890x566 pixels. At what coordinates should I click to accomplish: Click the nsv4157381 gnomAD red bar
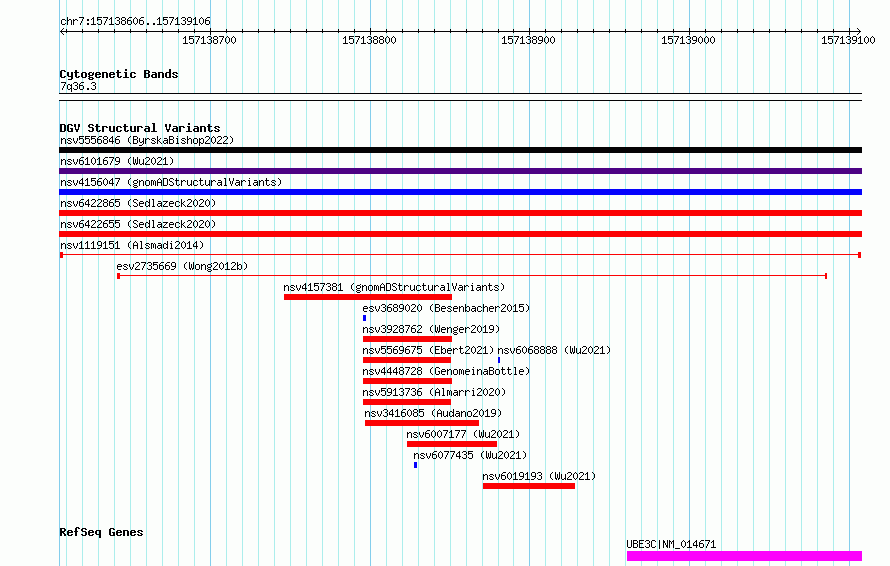368,297
